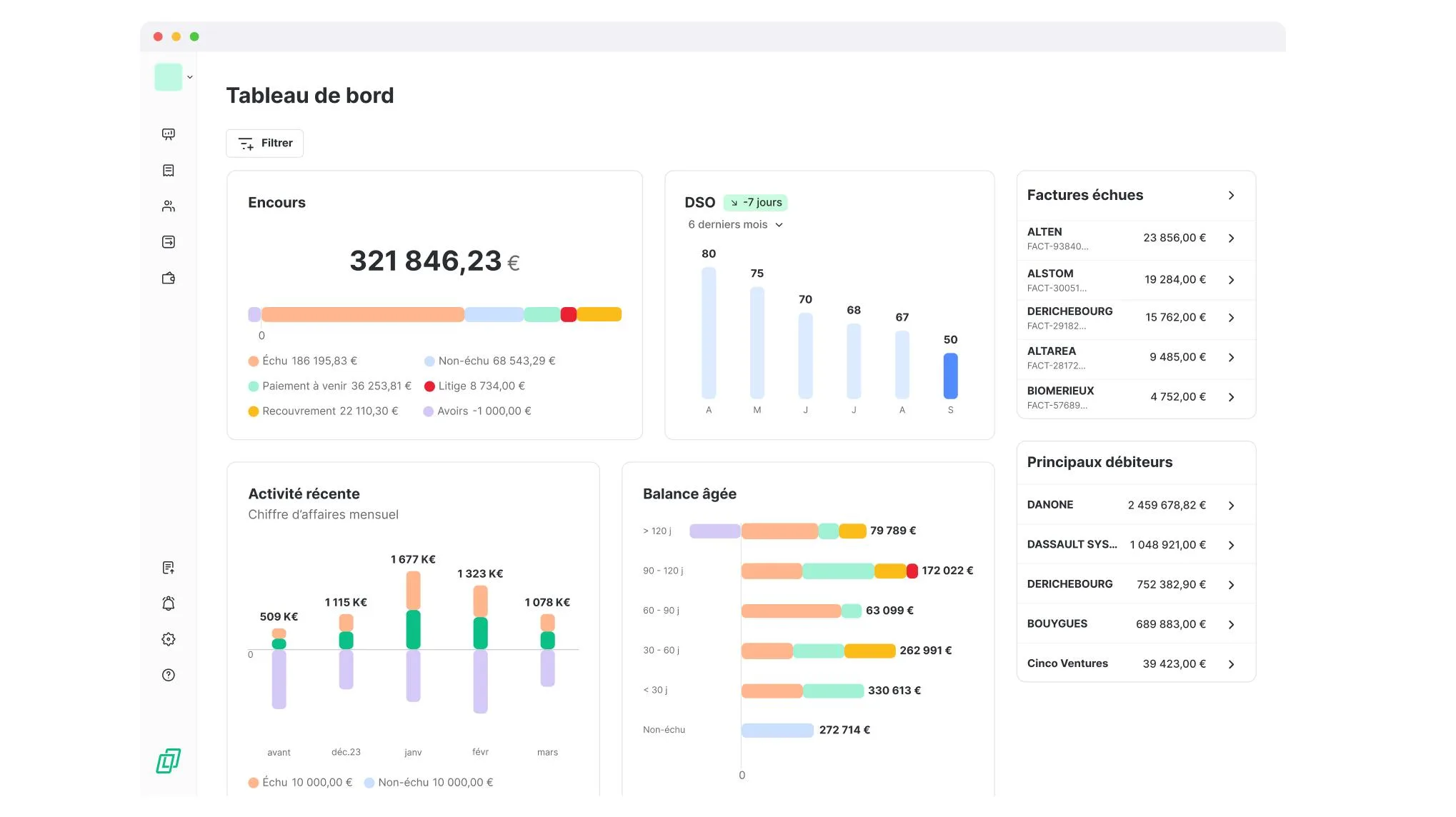Image resolution: width=1456 pixels, height=817 pixels.
Task: Open Factures échues header chevron
Action: tap(1232, 196)
